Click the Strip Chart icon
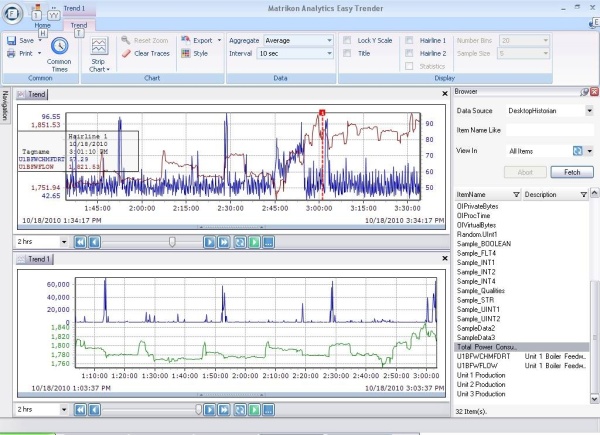This screenshot has width=600, height=435. click(99, 46)
